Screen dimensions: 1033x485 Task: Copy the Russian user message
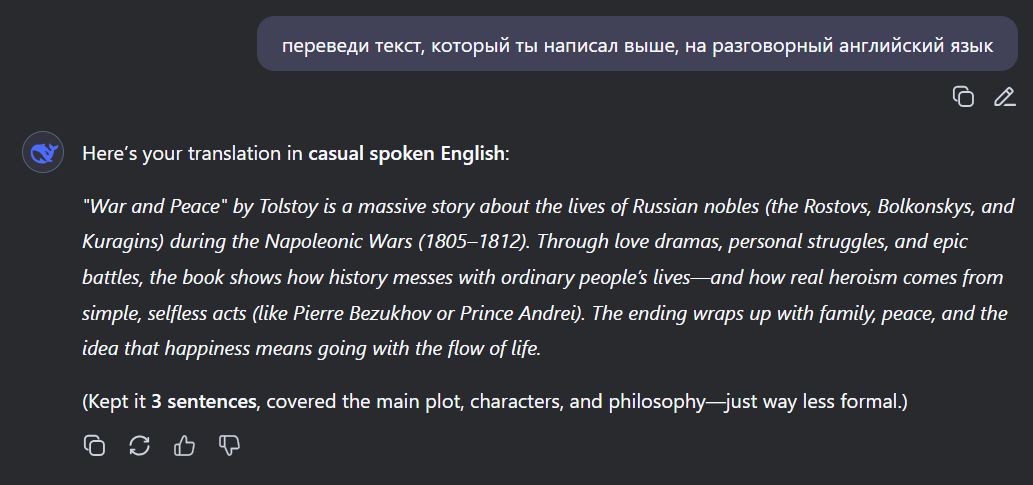(963, 97)
